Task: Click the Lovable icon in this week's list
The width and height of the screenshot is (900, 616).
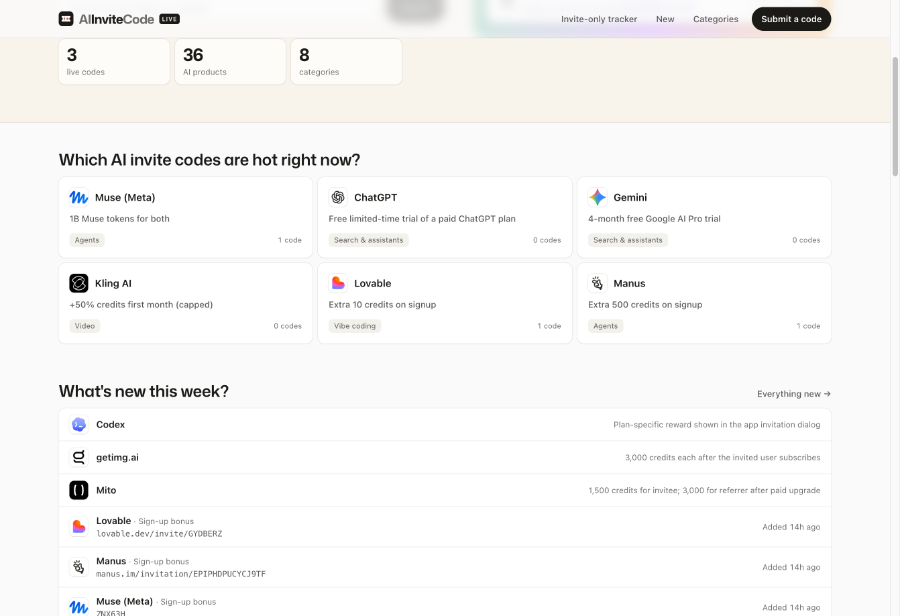Action: (x=79, y=527)
